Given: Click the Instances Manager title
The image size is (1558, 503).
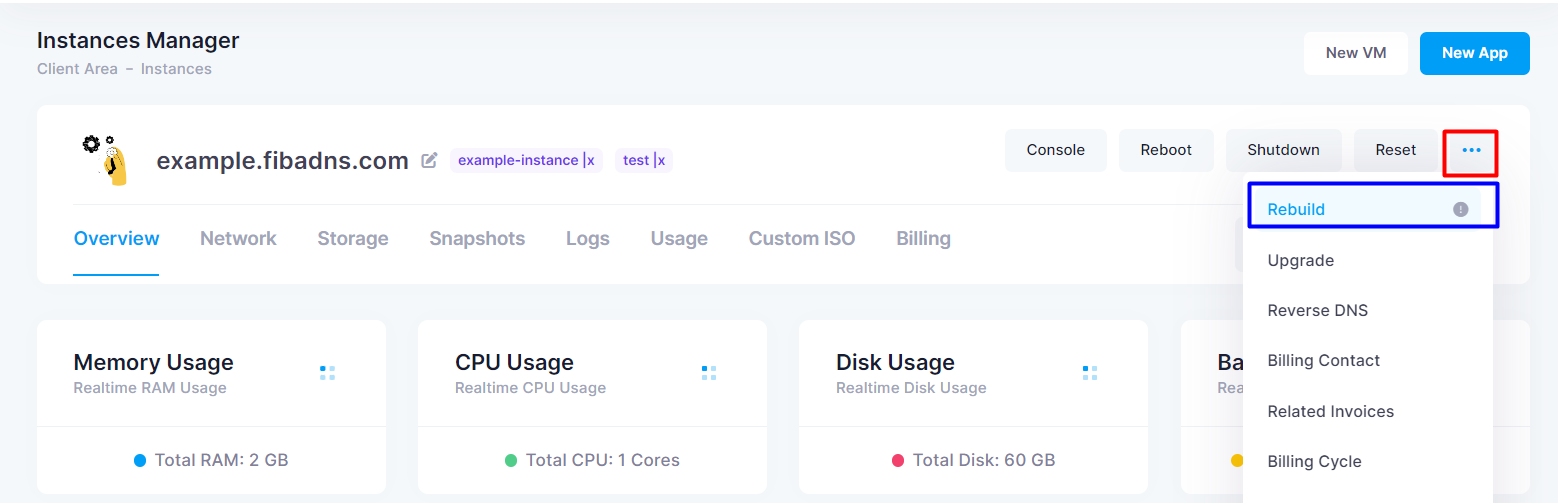Looking at the screenshot, I should tap(138, 41).
